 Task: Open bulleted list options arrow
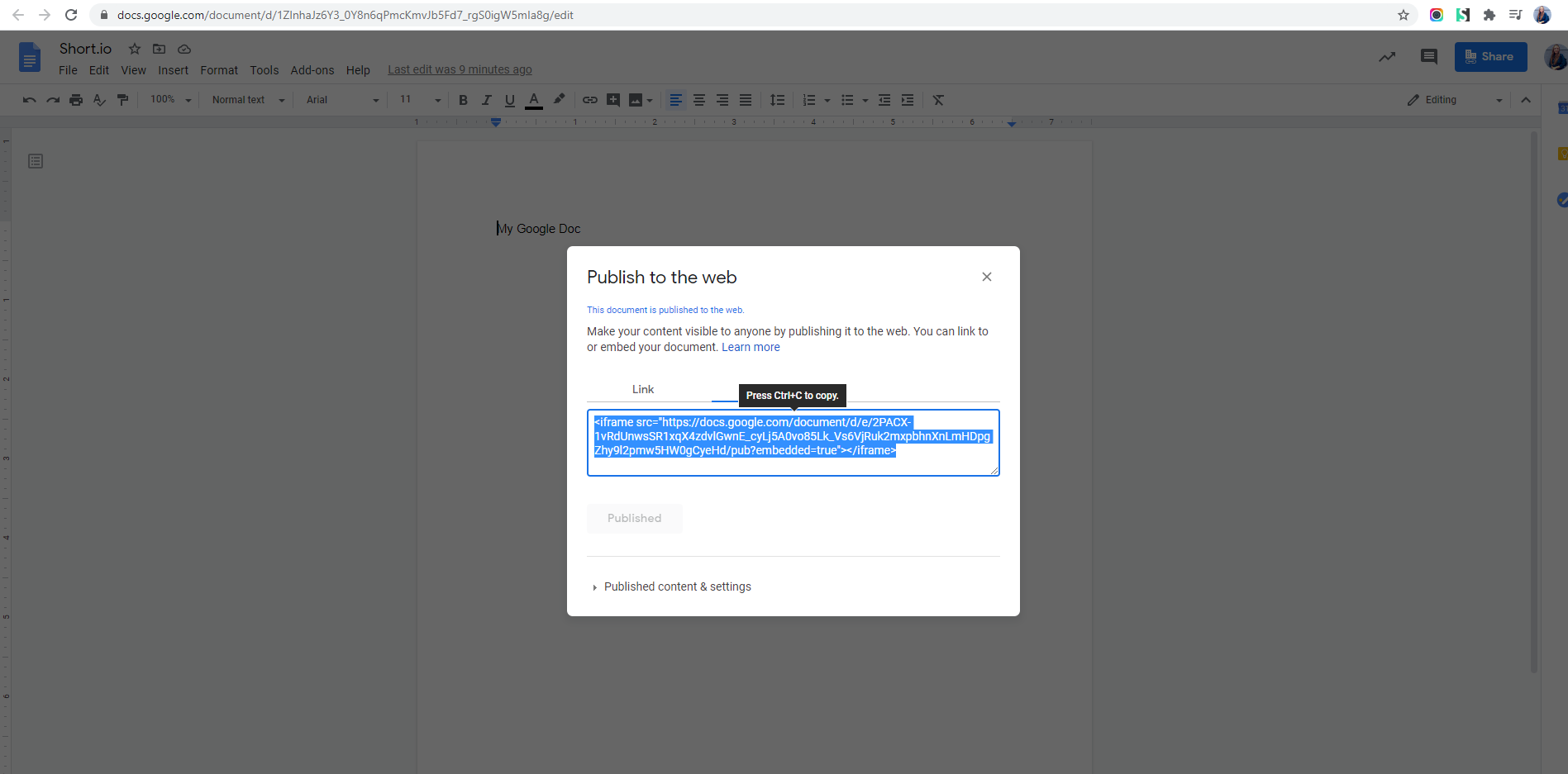point(865,101)
